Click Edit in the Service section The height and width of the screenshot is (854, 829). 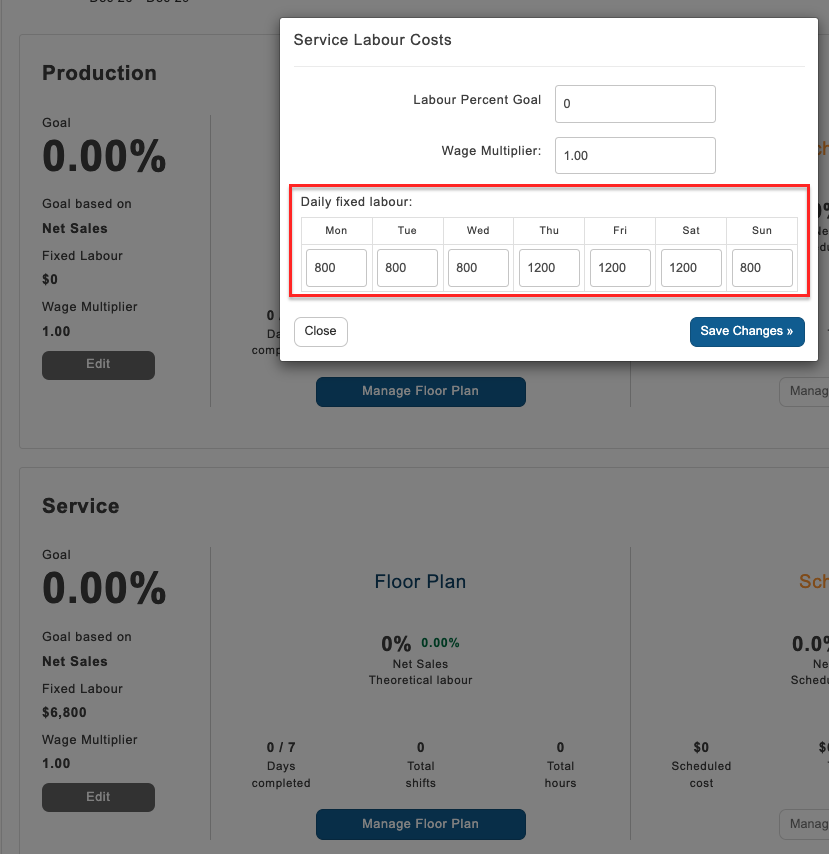click(x=98, y=797)
